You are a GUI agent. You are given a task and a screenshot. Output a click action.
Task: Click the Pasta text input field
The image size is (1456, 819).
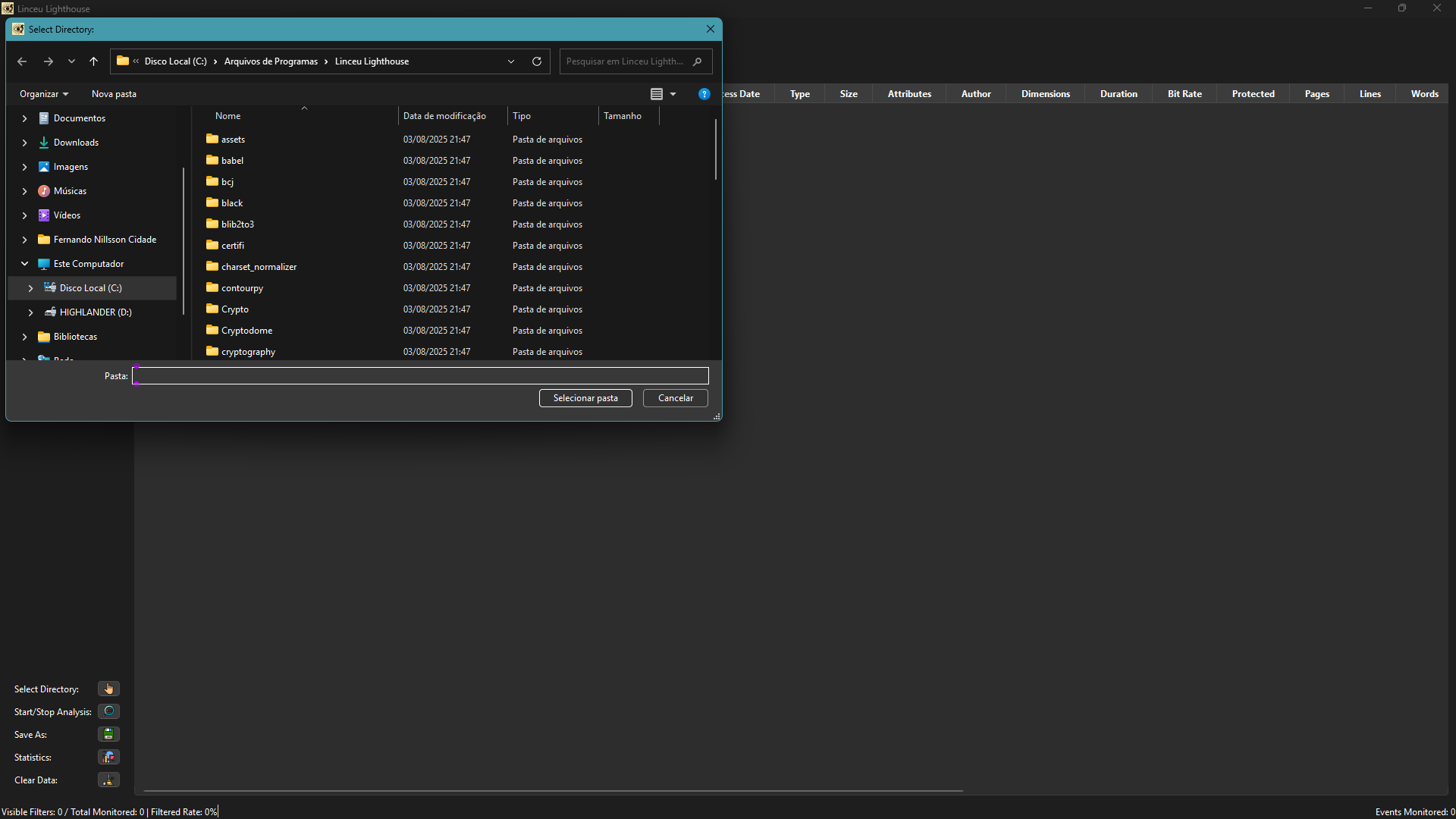click(420, 376)
